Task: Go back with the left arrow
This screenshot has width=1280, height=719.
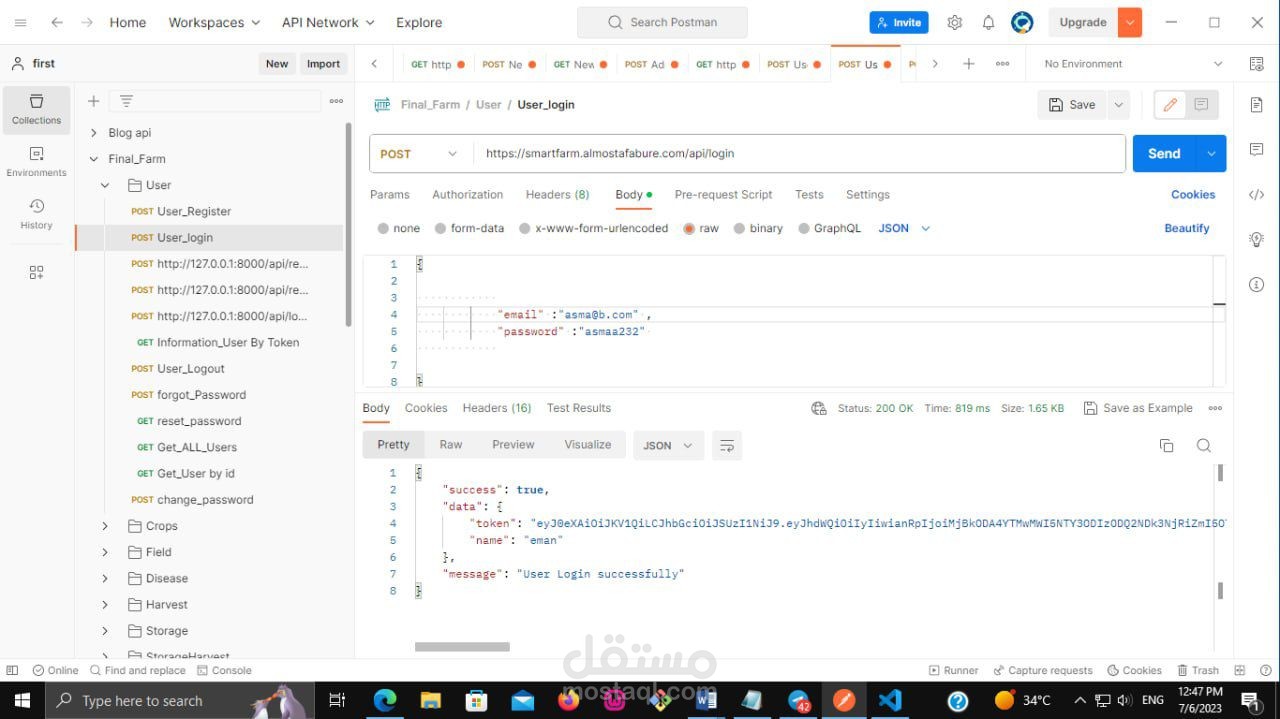Action: click(57, 22)
